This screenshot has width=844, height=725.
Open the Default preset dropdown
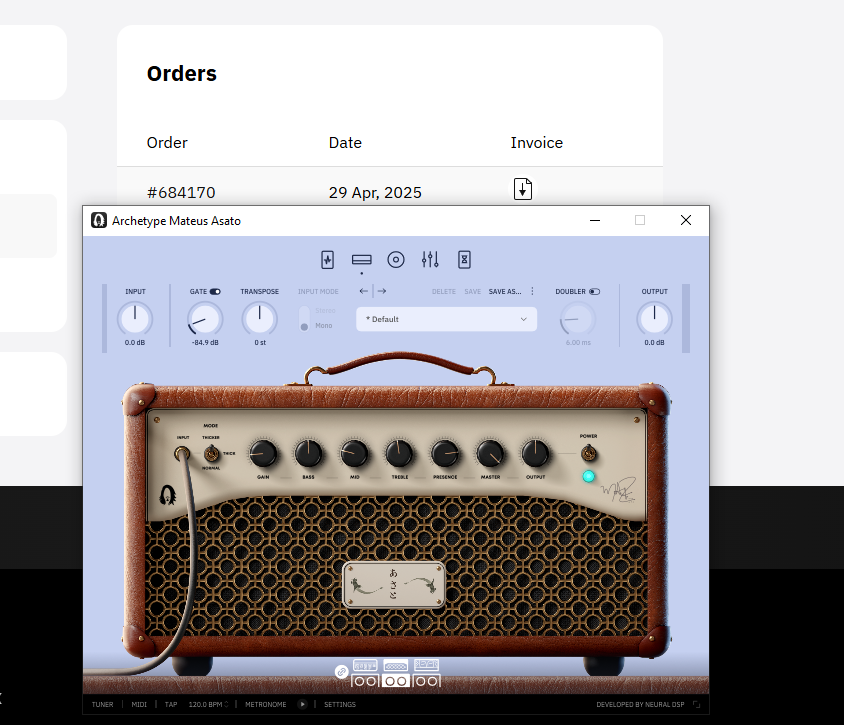click(x=446, y=319)
